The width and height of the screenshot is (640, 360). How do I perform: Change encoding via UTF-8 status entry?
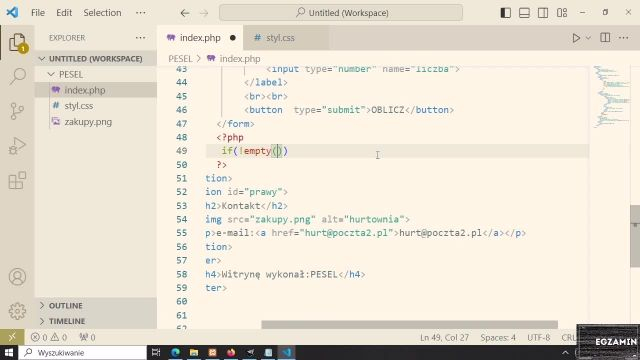click(x=539, y=338)
